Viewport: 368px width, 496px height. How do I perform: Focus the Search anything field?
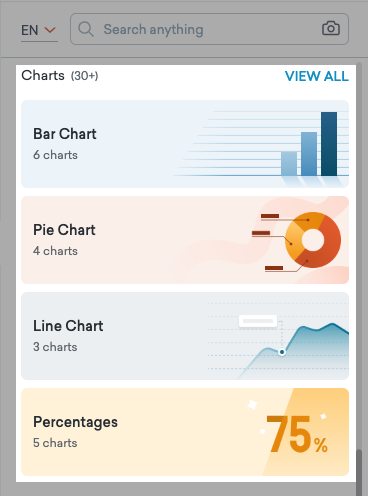coord(209,29)
